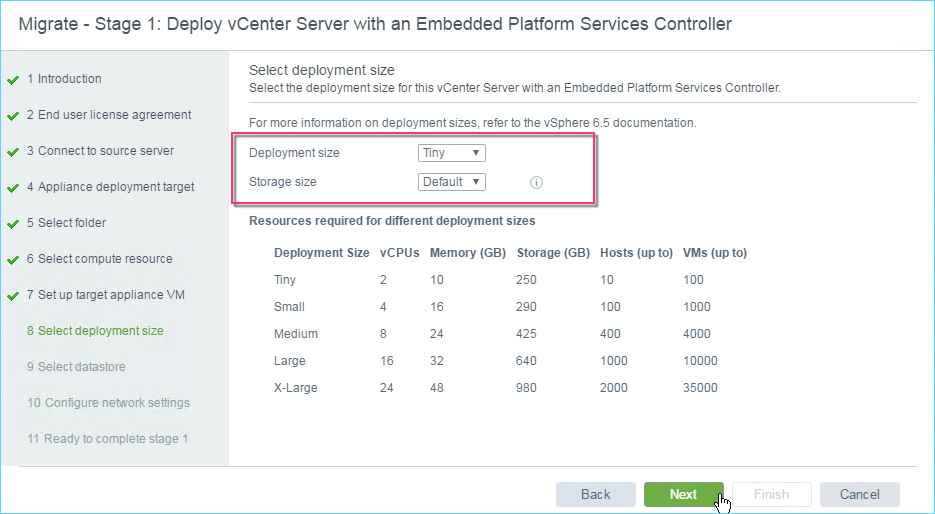Click the checkmark beside Select compute resource
935x514 pixels.
click(x=13, y=260)
